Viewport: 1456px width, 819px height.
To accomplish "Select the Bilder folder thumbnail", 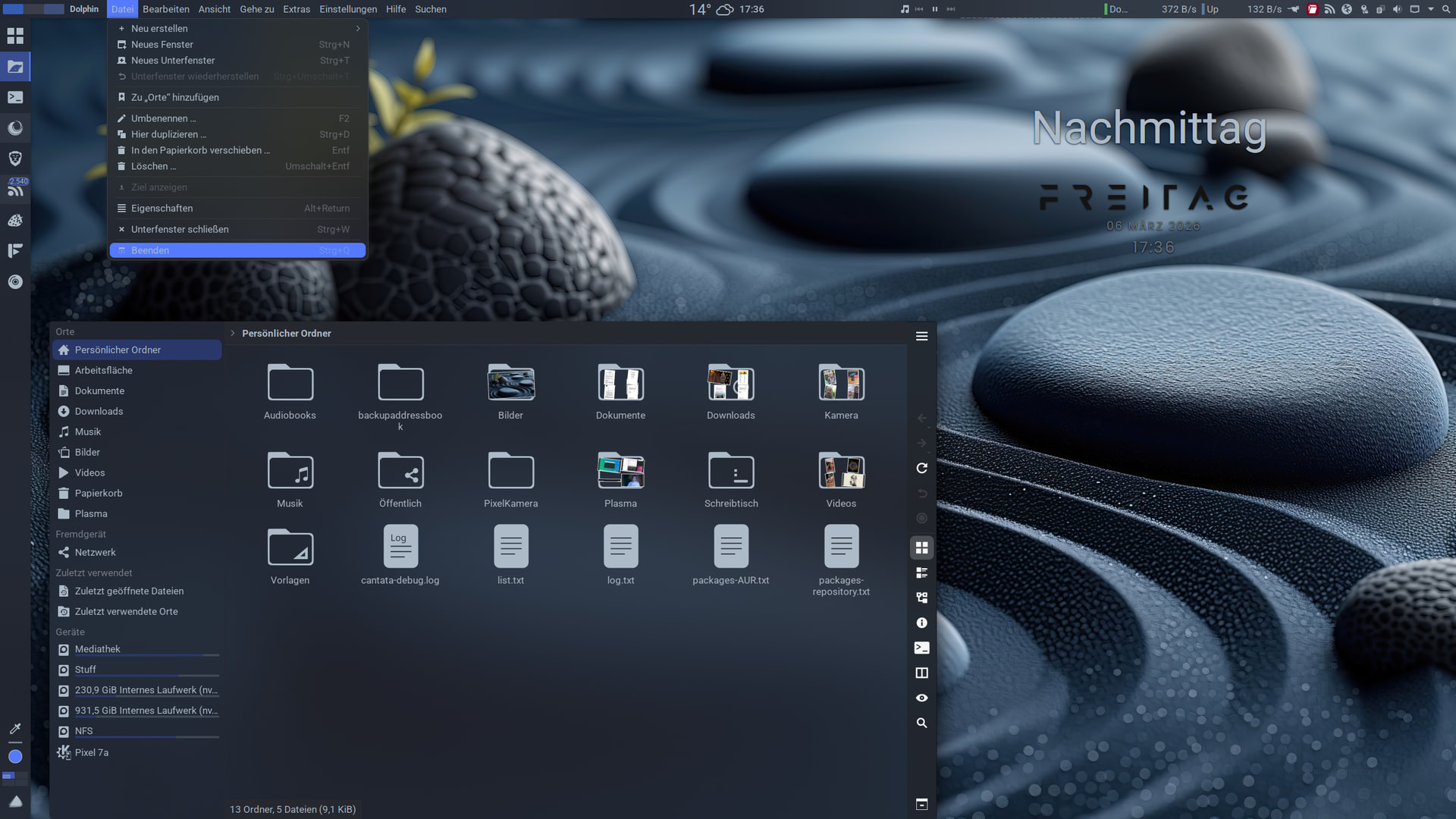I will 510,384.
